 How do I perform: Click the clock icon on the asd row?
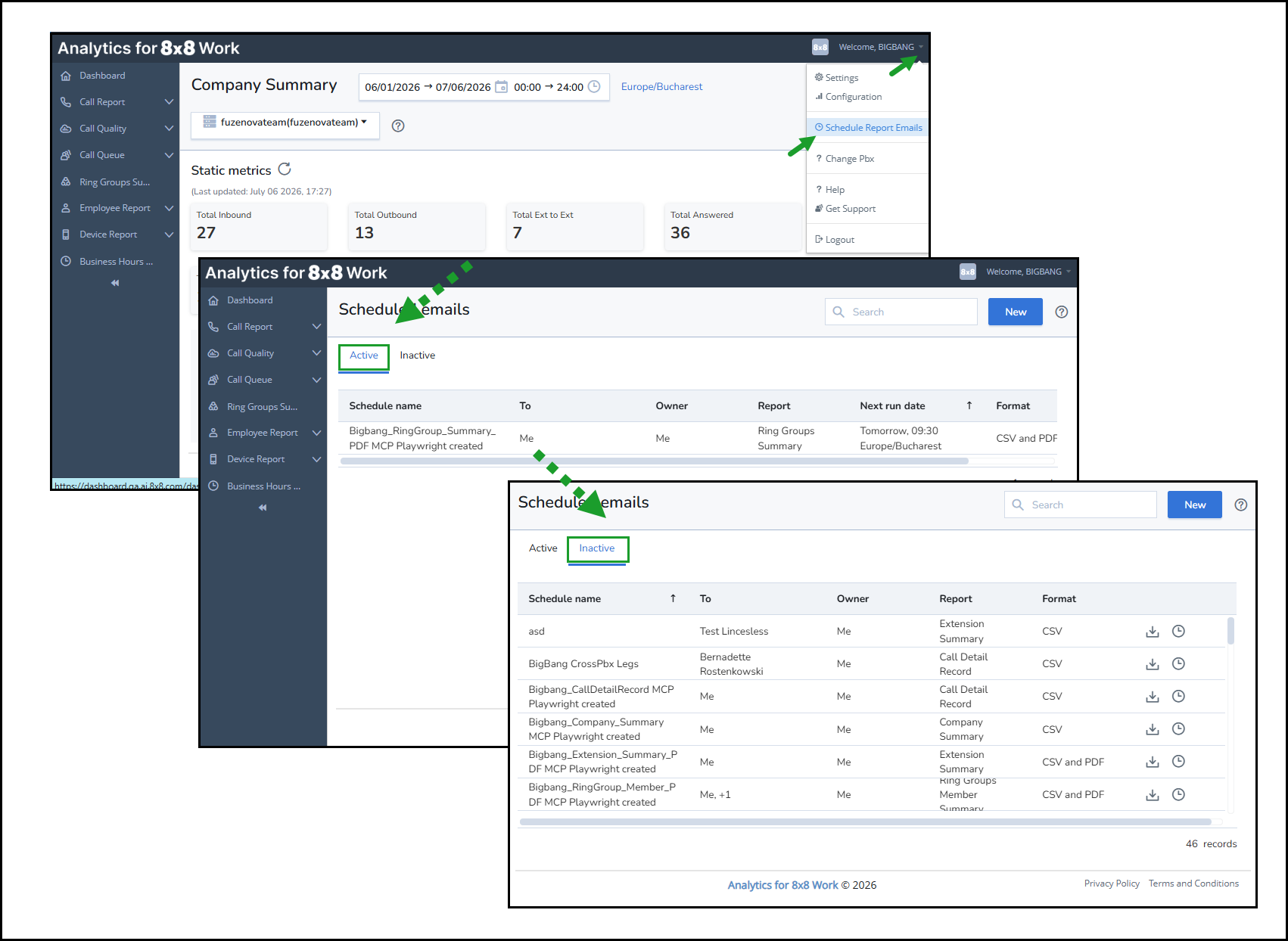[1178, 631]
